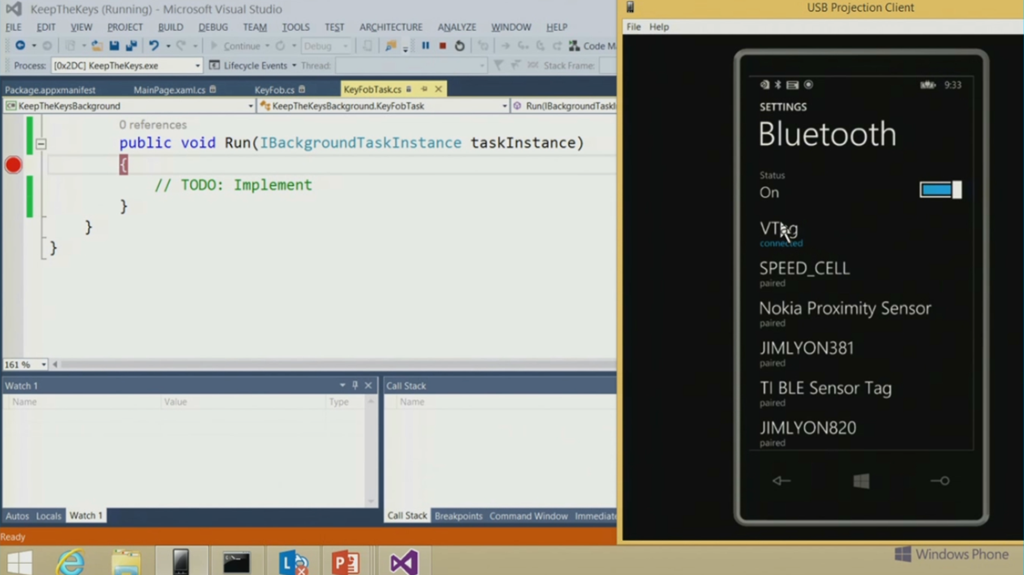The width and height of the screenshot is (1024, 575).
Task: Toggle the red breakpoint in editor margin
Action: click(13, 165)
